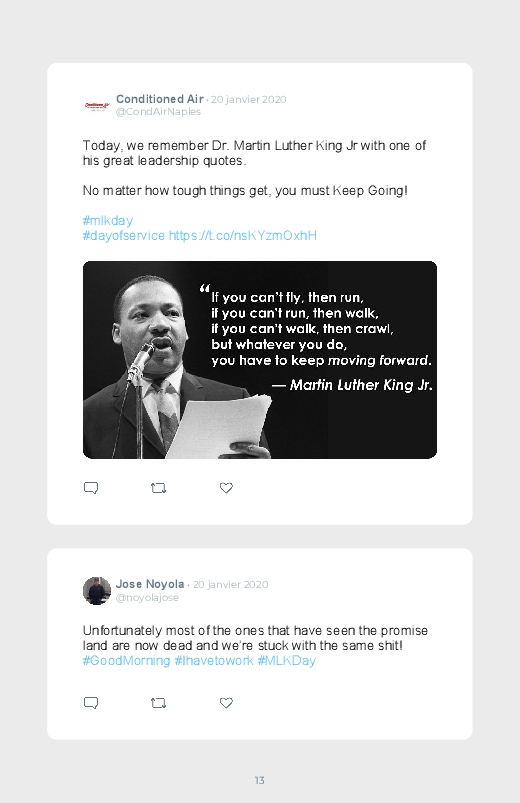Open the #dayofservice hashtag
Screen dimensions: 520x803
point(123,236)
